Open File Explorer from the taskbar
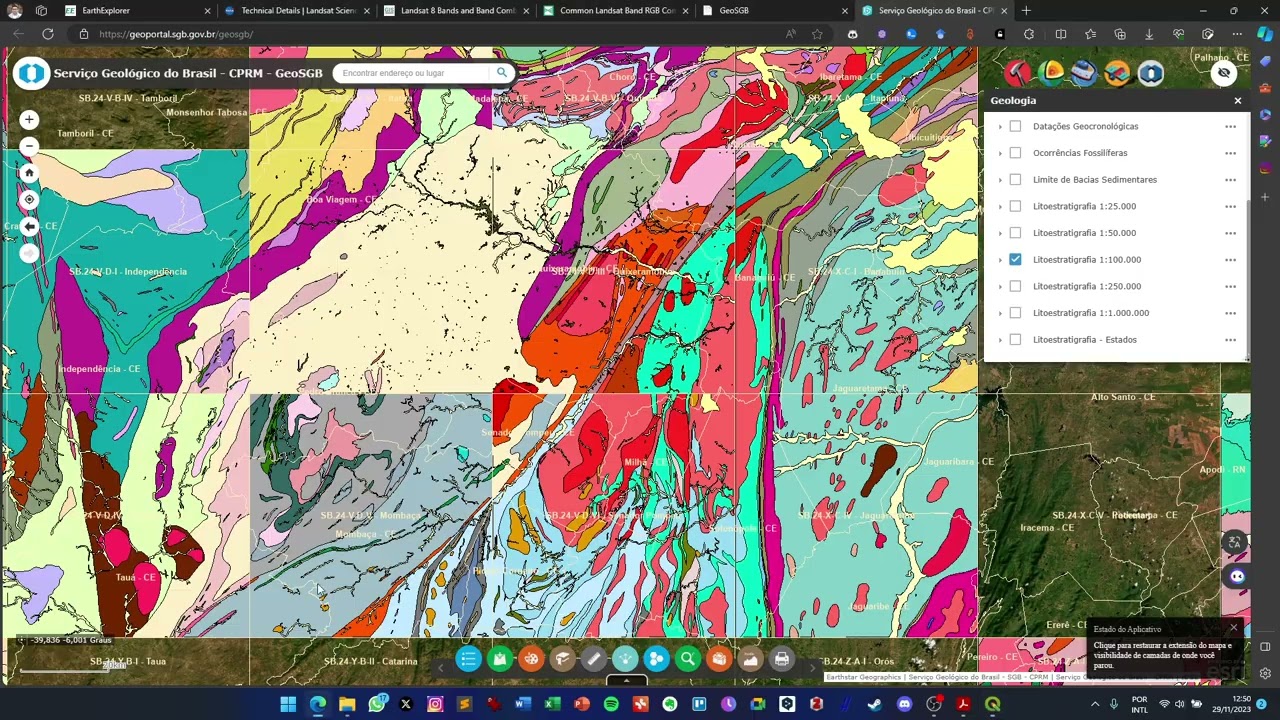 [x=347, y=705]
